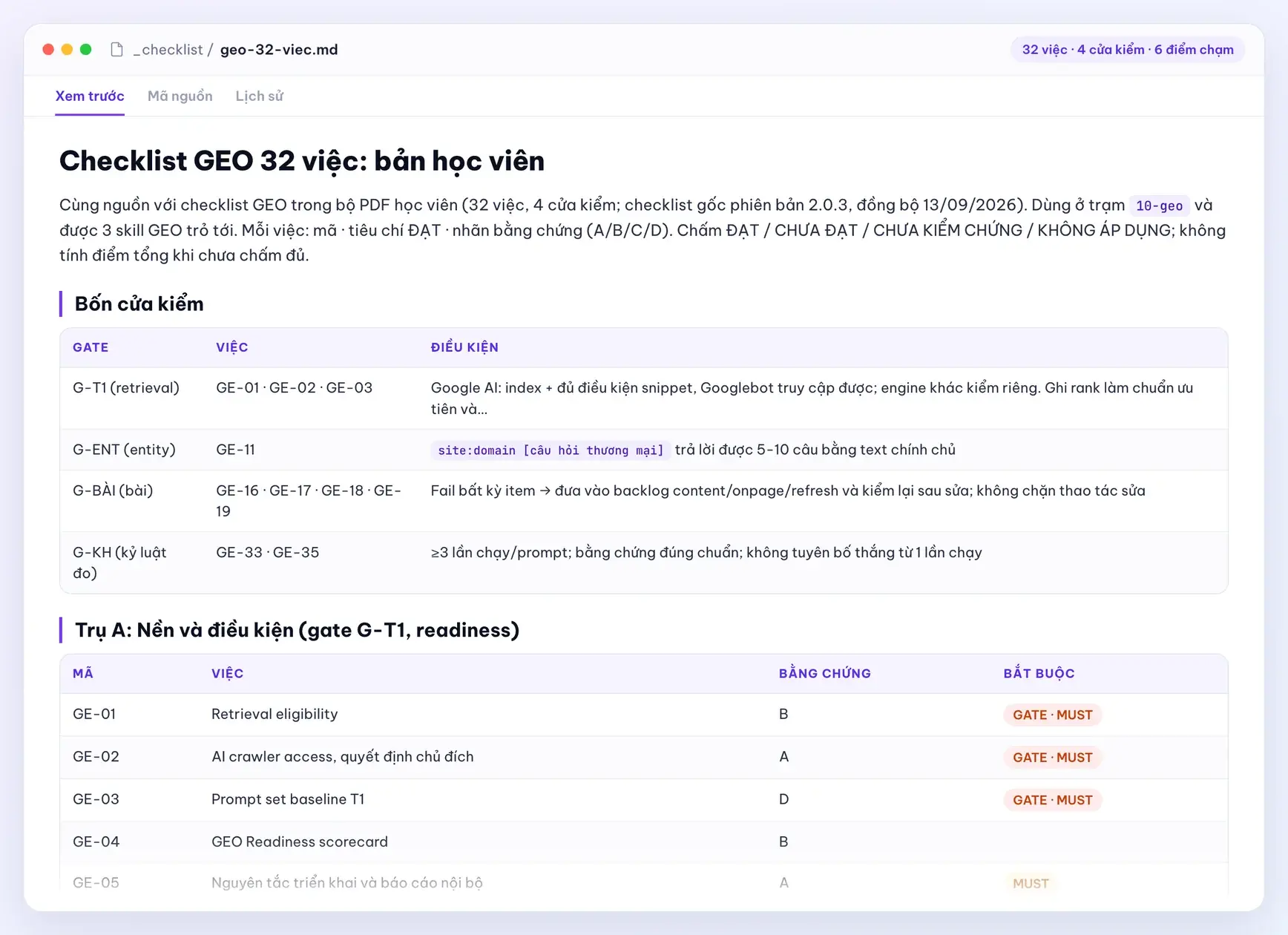Click the BẰNG CHỨNG column header
The height and width of the screenshot is (935, 1288).
[x=825, y=674]
